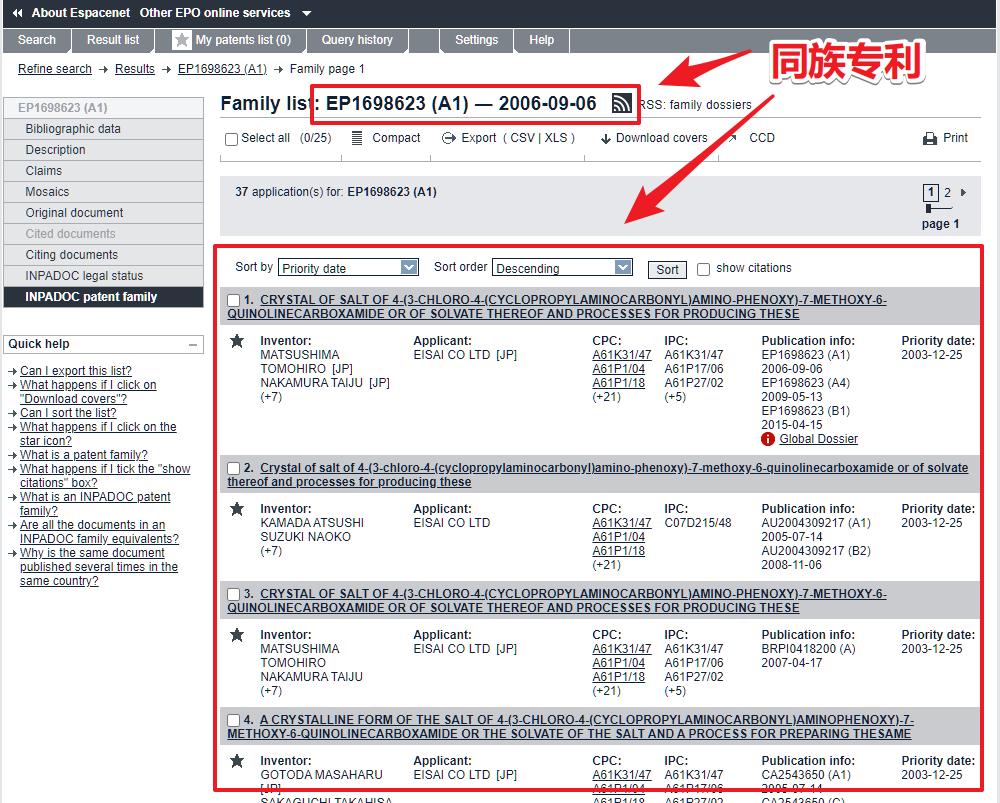This screenshot has height=803, width=1000.
Task: Click the double-arrow icon before About Espacenet
Action: click(18, 13)
